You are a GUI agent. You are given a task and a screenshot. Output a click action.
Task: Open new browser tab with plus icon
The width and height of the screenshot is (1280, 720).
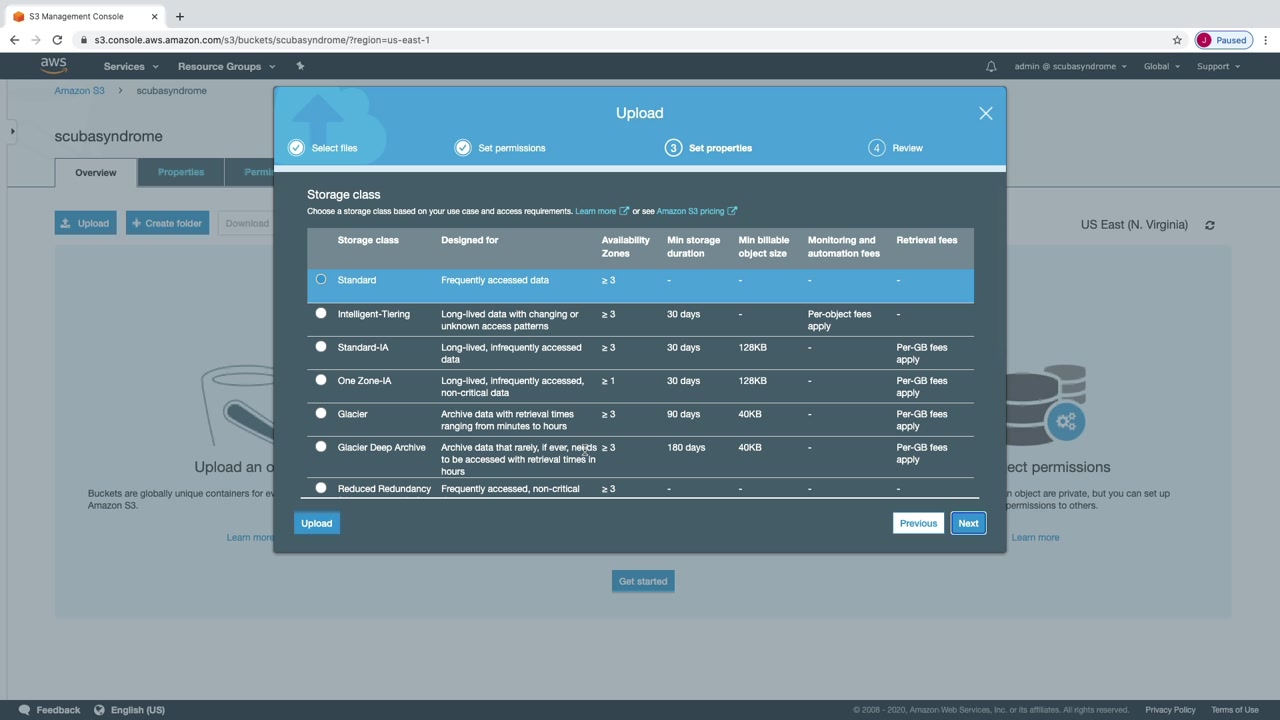tap(180, 16)
